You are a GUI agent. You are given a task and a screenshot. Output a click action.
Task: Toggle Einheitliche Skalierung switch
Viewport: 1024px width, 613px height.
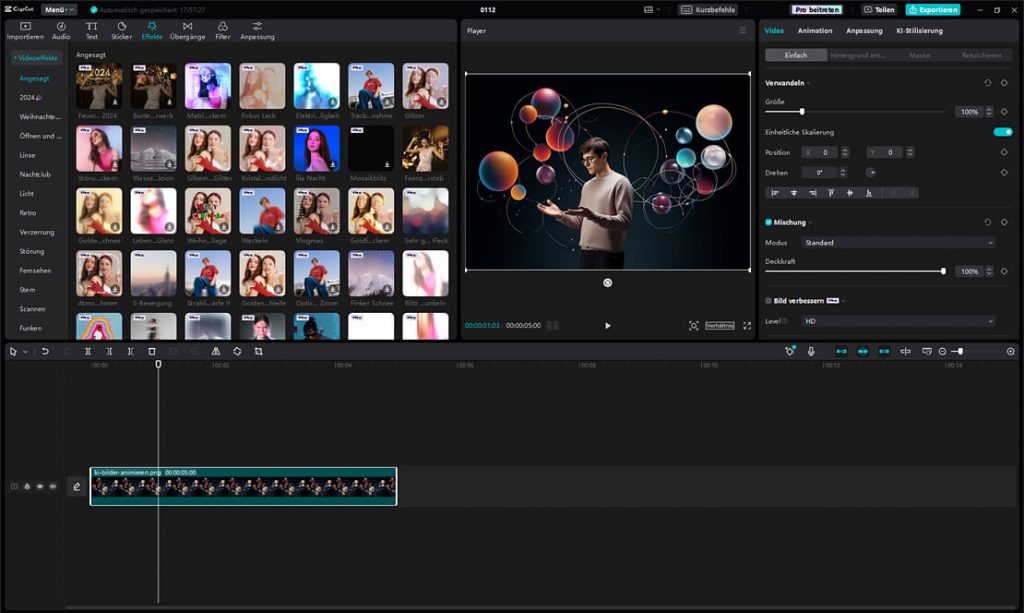(x=1001, y=132)
